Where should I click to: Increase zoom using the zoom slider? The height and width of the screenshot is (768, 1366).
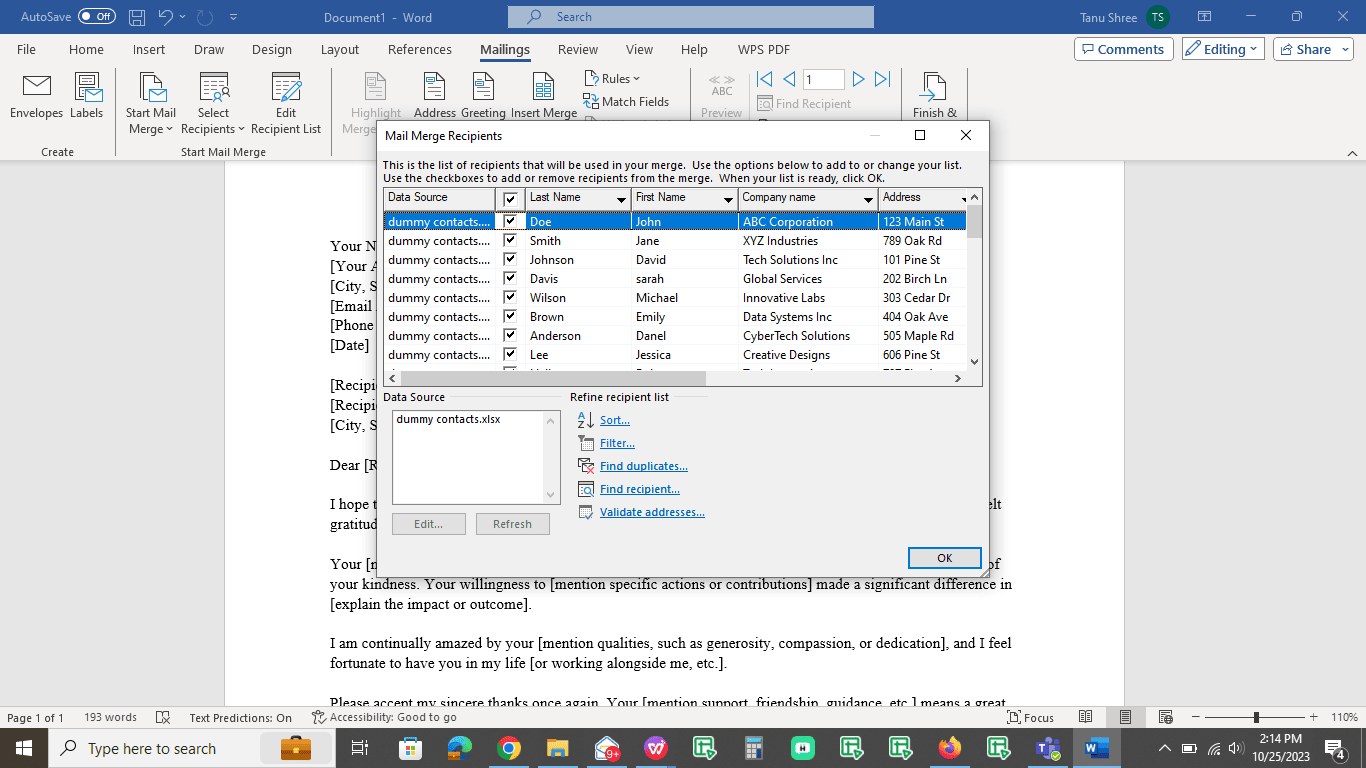(1315, 717)
